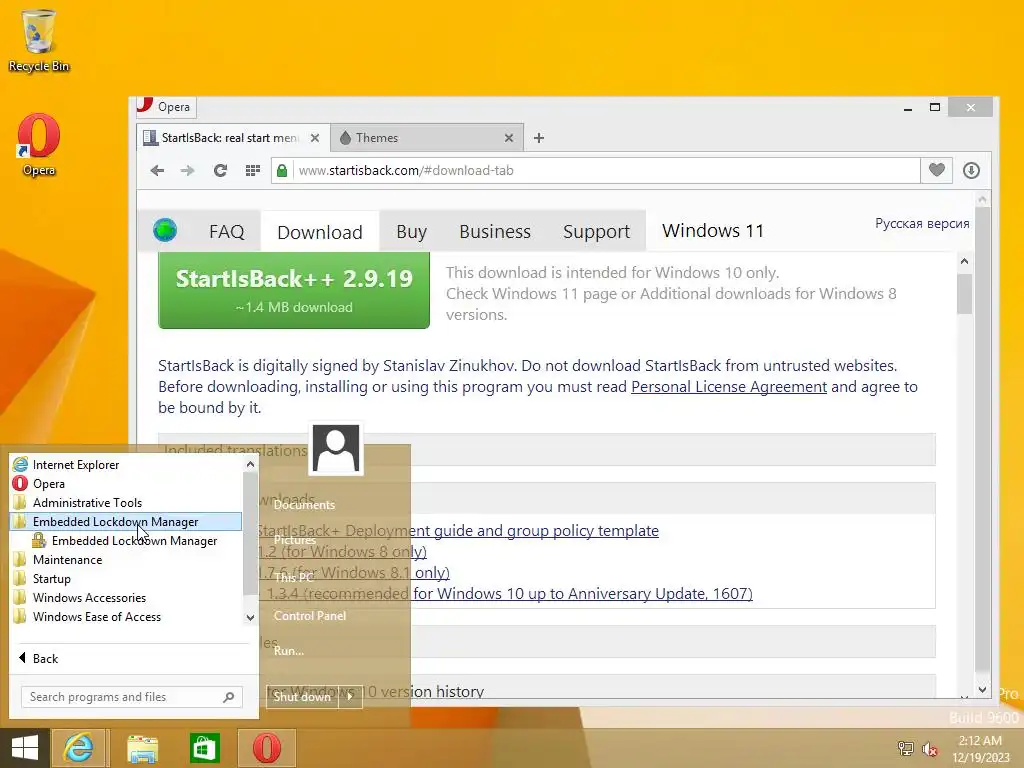Expand the Startup folder
This screenshot has width=1024, height=768.
(126, 578)
